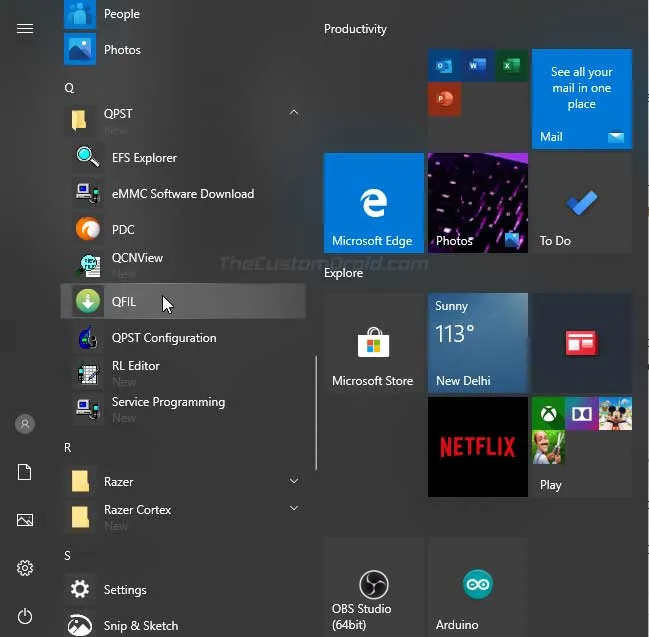Open the OBS Studio (64bit) tile
This screenshot has height=637, width=649.
[374, 588]
